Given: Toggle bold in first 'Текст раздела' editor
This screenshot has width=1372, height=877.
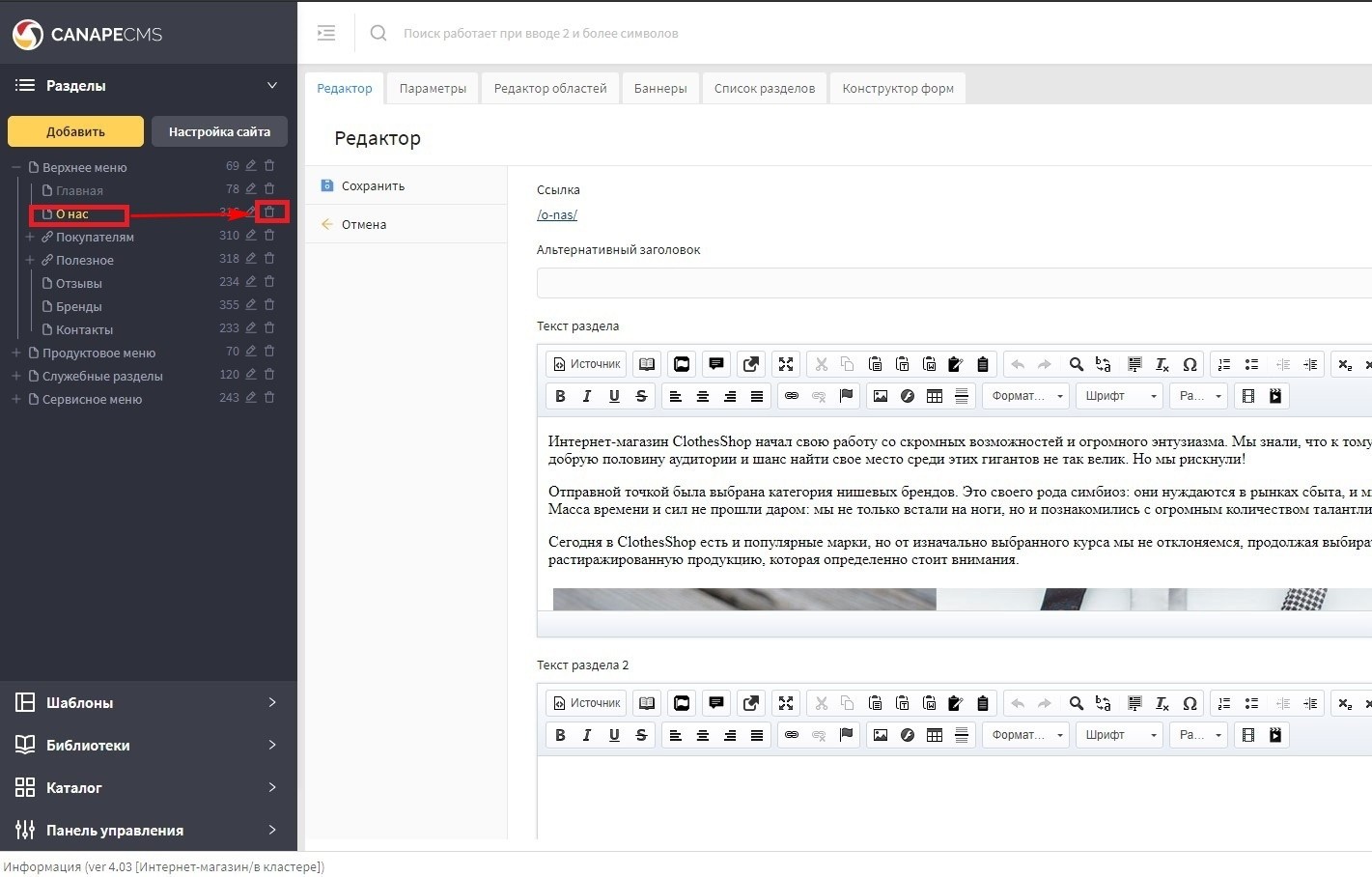Looking at the screenshot, I should 560,396.
